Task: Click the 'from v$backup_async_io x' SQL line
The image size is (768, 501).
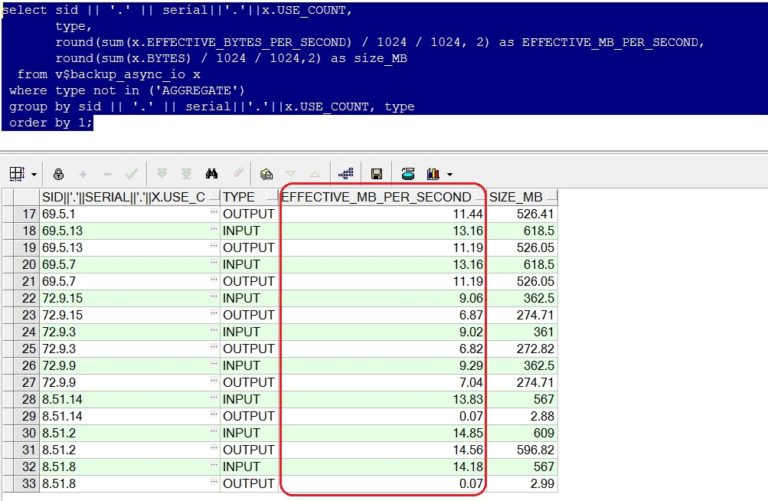Action: pos(108,74)
